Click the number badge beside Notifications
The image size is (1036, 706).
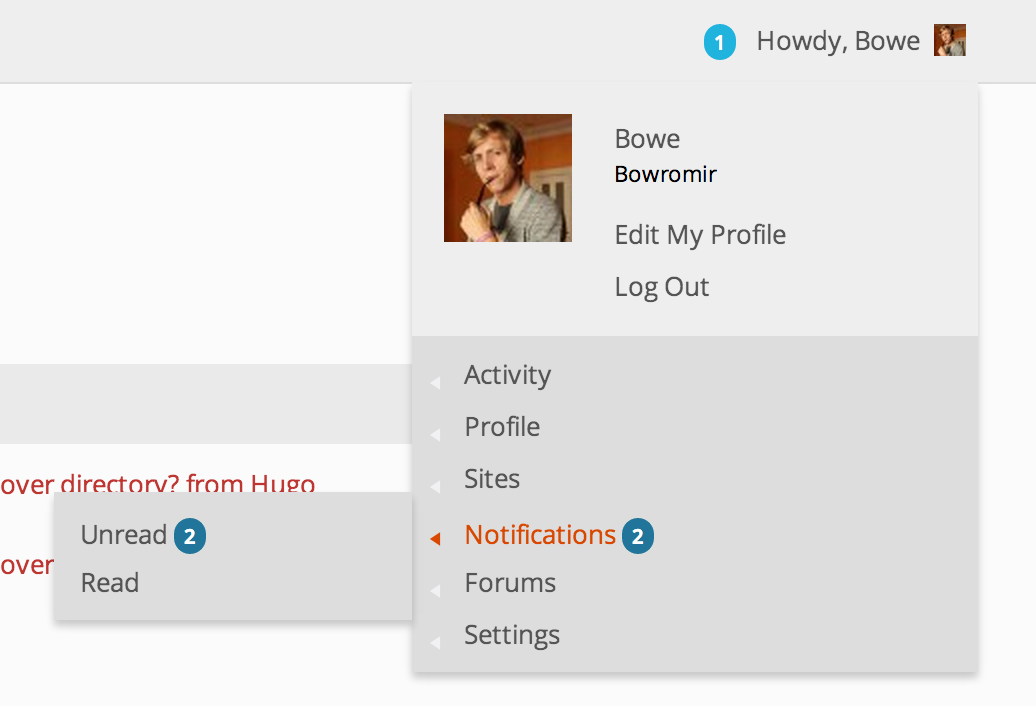(638, 536)
